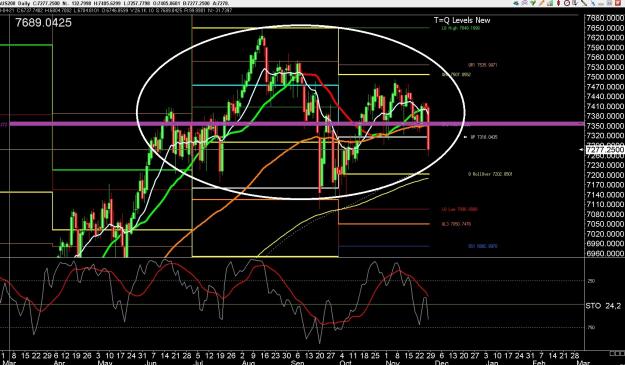Viewport: 625px width, 365px height.
Task: Select the orange pencil drawing tool icon
Action: (542, 3)
